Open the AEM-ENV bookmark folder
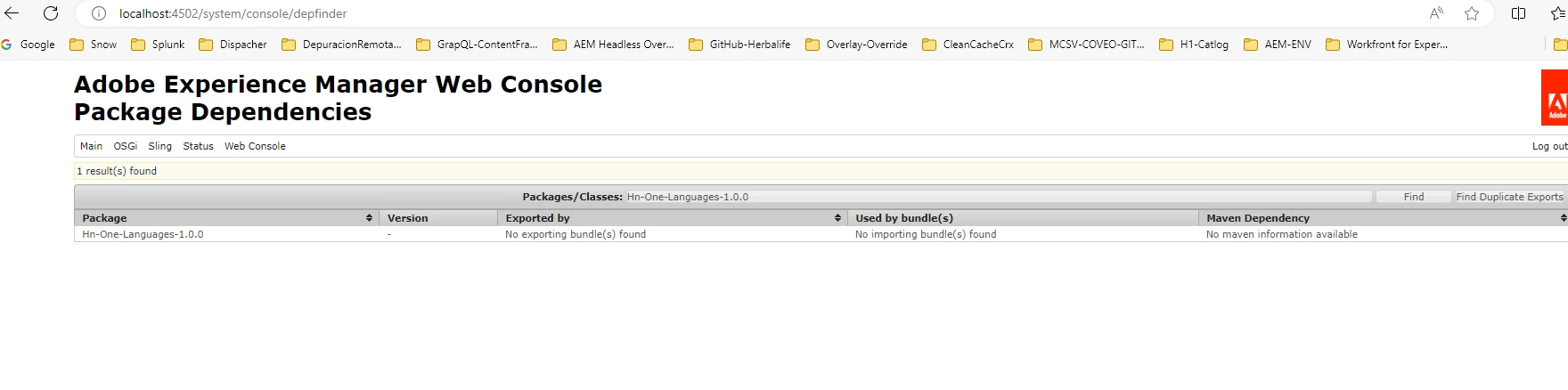This screenshot has width=1568, height=390. pos(1278,45)
